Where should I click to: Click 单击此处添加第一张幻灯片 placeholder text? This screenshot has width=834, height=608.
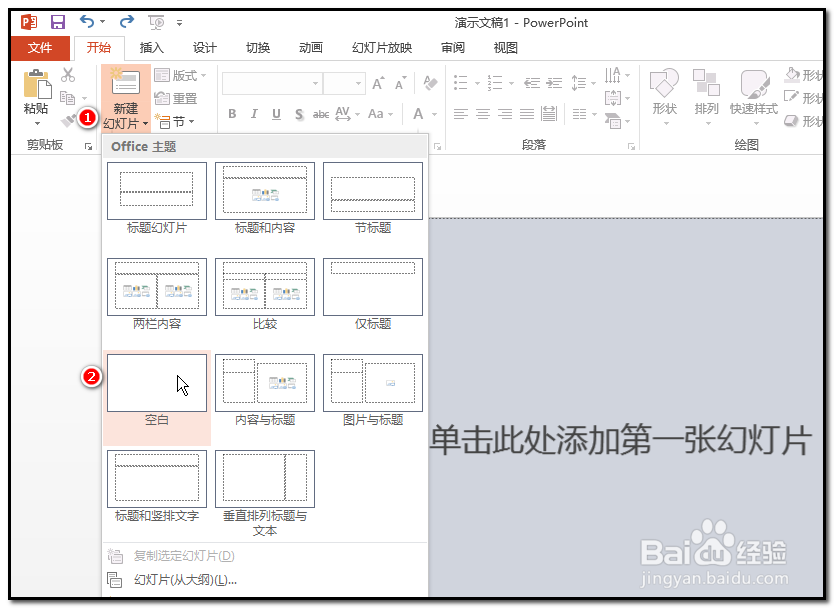(x=621, y=440)
